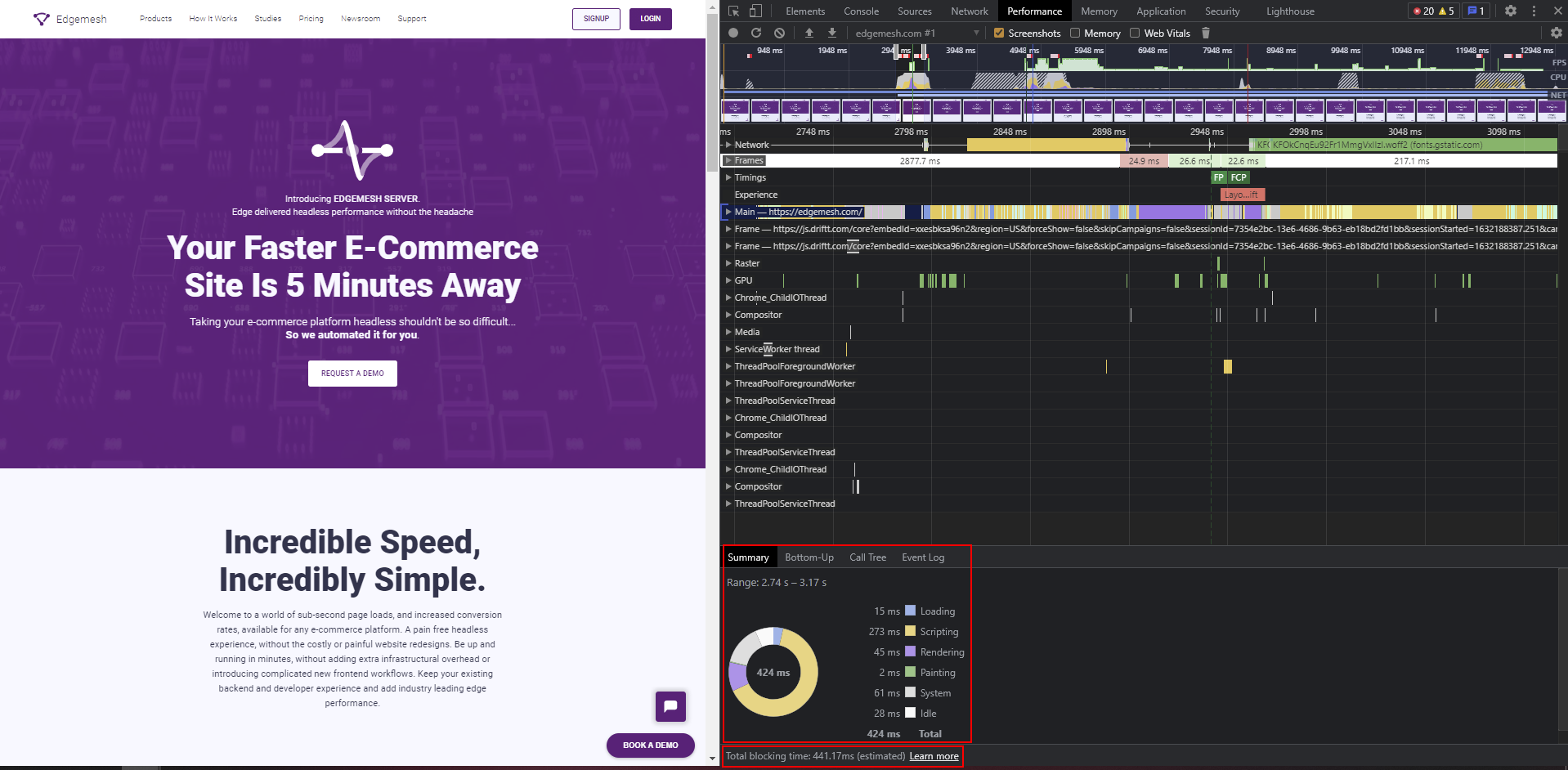The width and height of the screenshot is (1568, 770).
Task: Expand the Raster track
Action: click(x=728, y=263)
